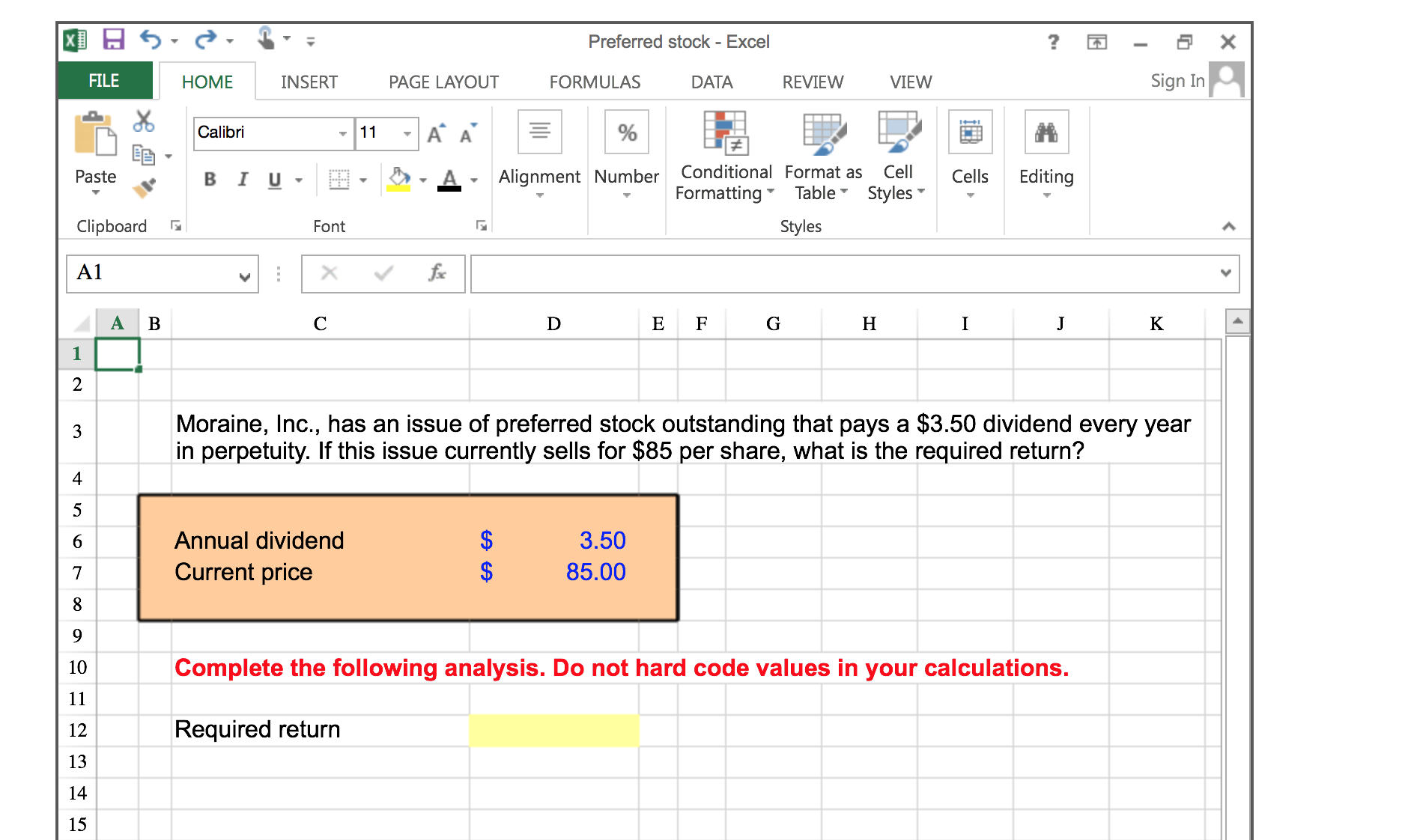
Task: Open the font size dropdown
Action: (x=408, y=133)
